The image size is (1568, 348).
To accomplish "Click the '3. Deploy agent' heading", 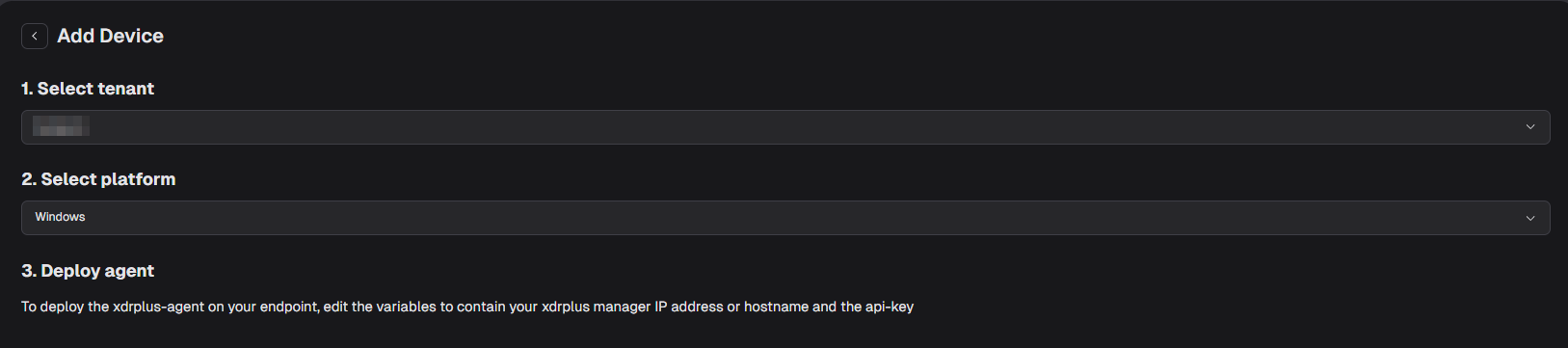I will [88, 271].
